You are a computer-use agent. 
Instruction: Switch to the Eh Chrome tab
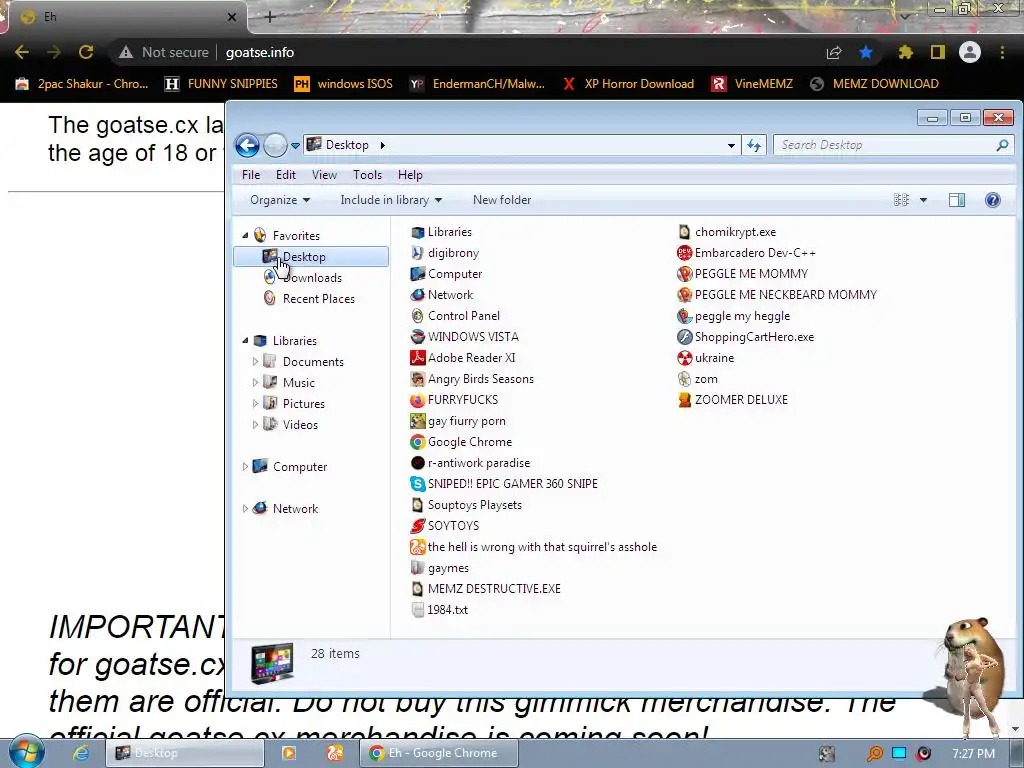tap(127, 17)
